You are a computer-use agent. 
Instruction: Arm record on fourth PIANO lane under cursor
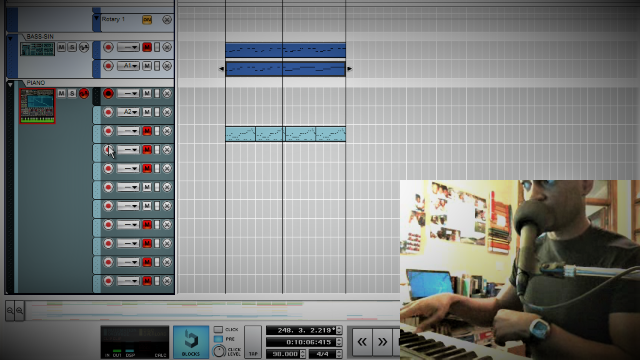point(108,150)
